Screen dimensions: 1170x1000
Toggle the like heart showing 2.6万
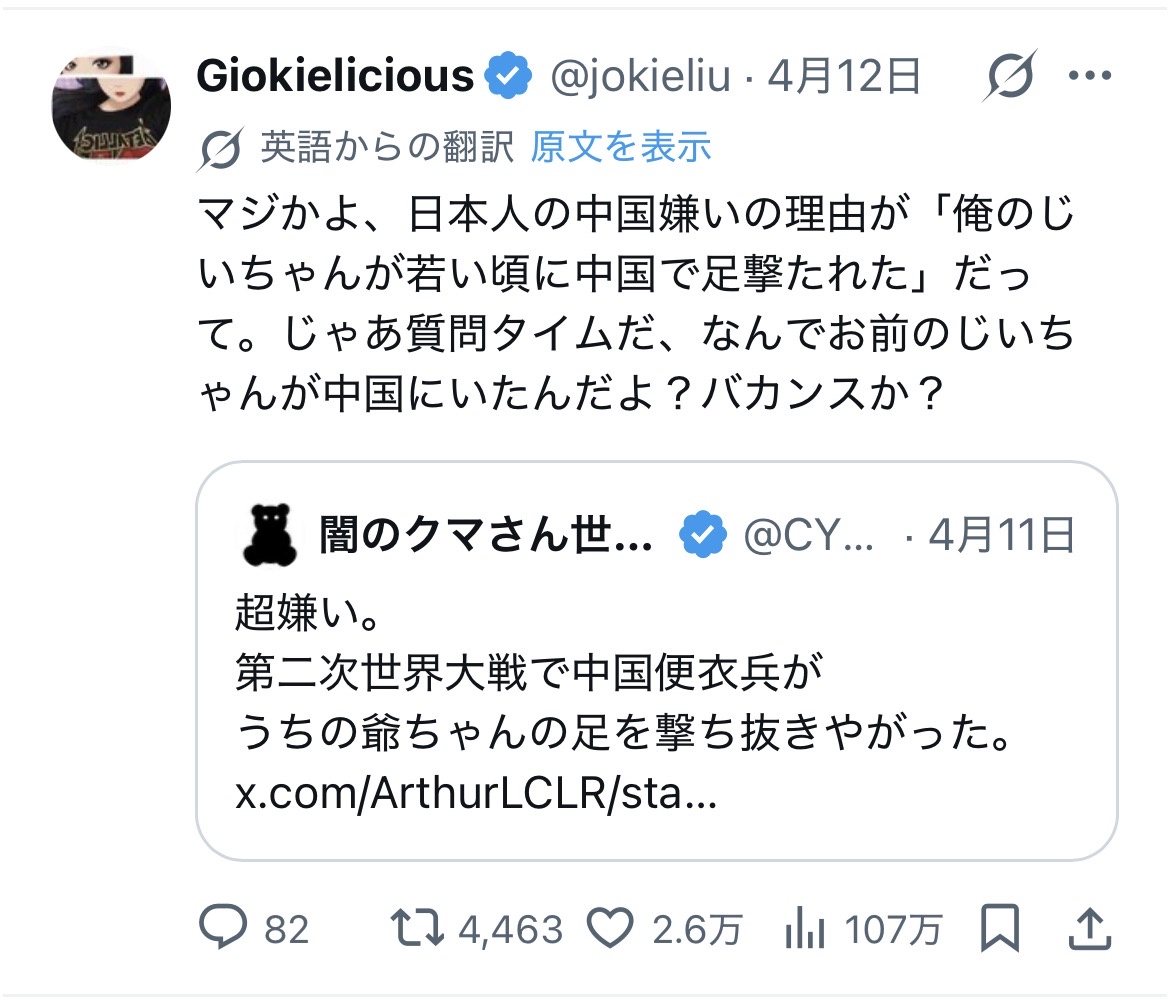611,929
